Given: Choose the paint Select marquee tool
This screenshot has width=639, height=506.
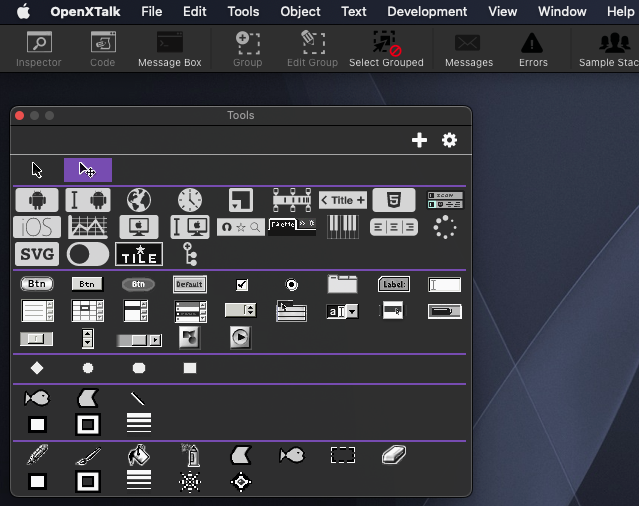Looking at the screenshot, I should [x=343, y=455].
